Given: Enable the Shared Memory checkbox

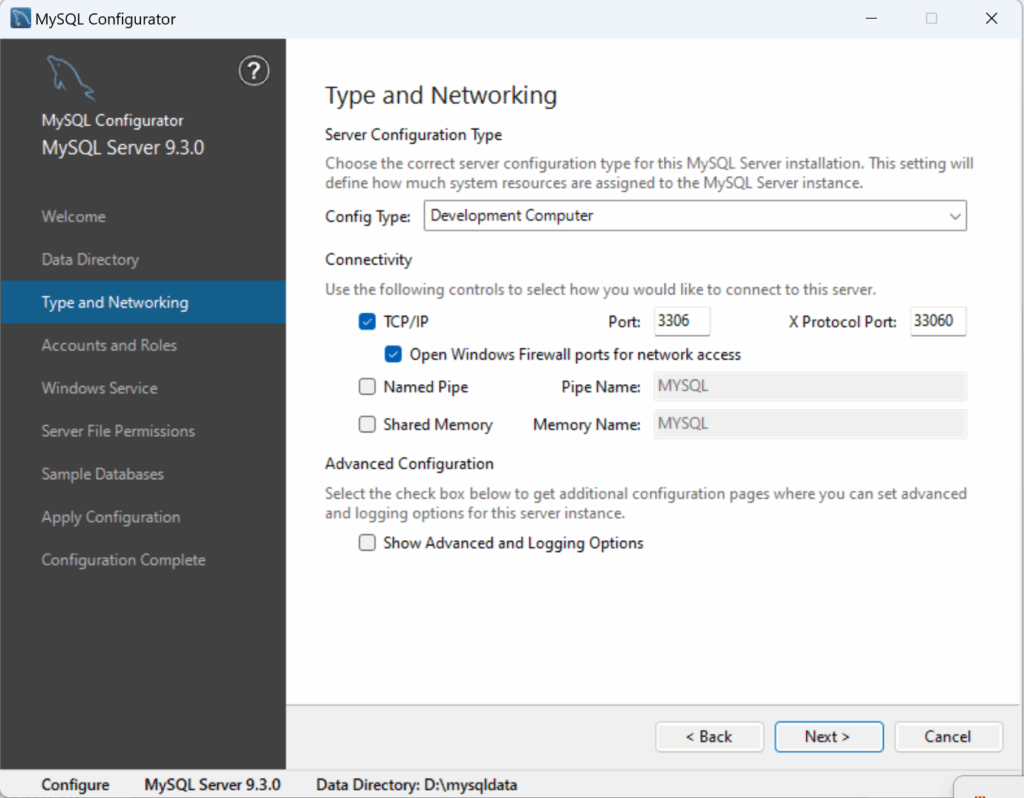Looking at the screenshot, I should click(367, 425).
